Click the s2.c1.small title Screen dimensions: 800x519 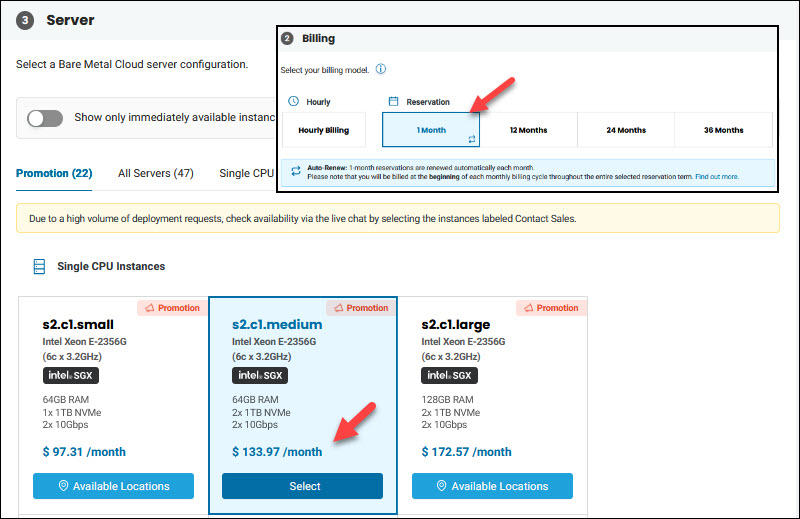[x=78, y=325]
